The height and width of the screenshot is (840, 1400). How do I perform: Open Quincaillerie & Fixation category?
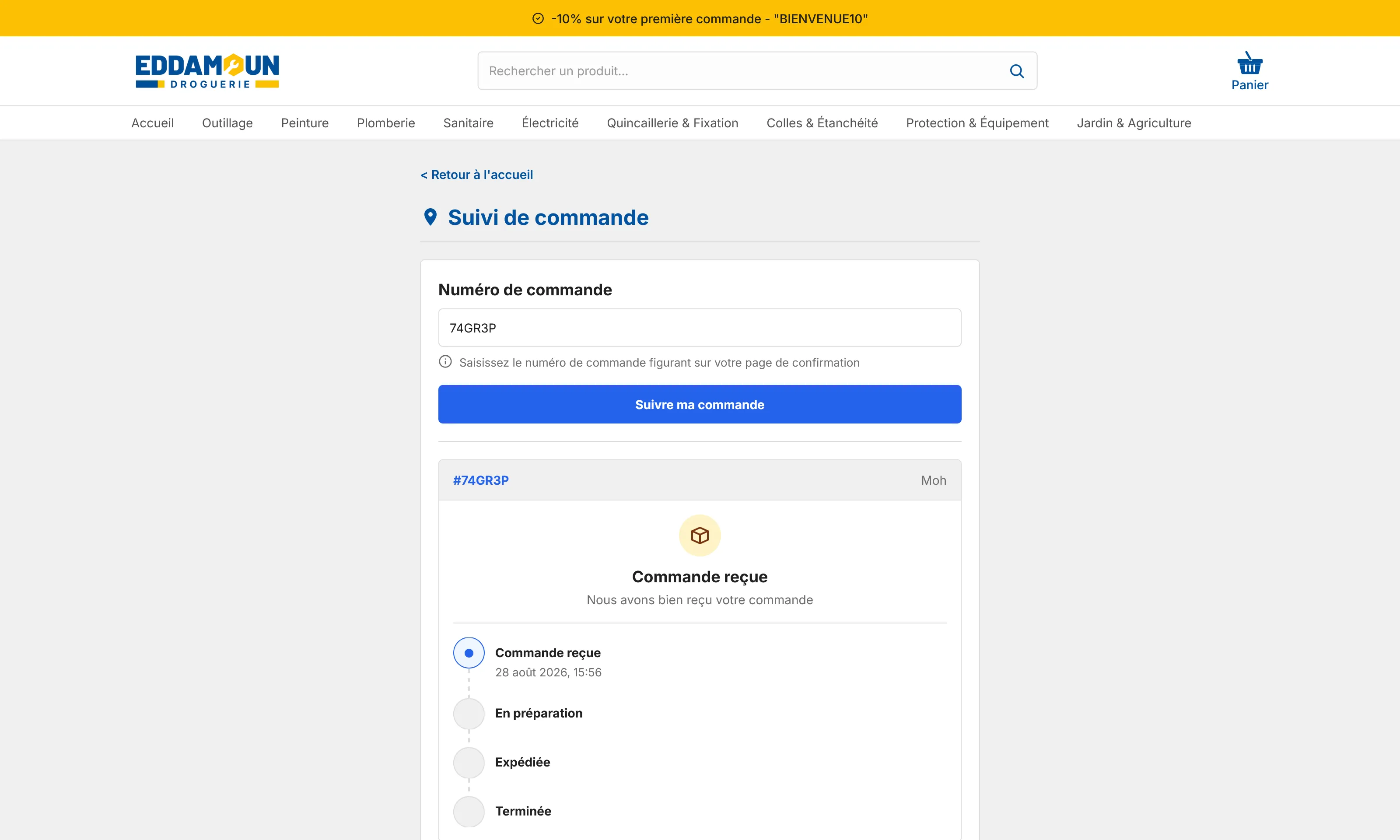tap(672, 123)
